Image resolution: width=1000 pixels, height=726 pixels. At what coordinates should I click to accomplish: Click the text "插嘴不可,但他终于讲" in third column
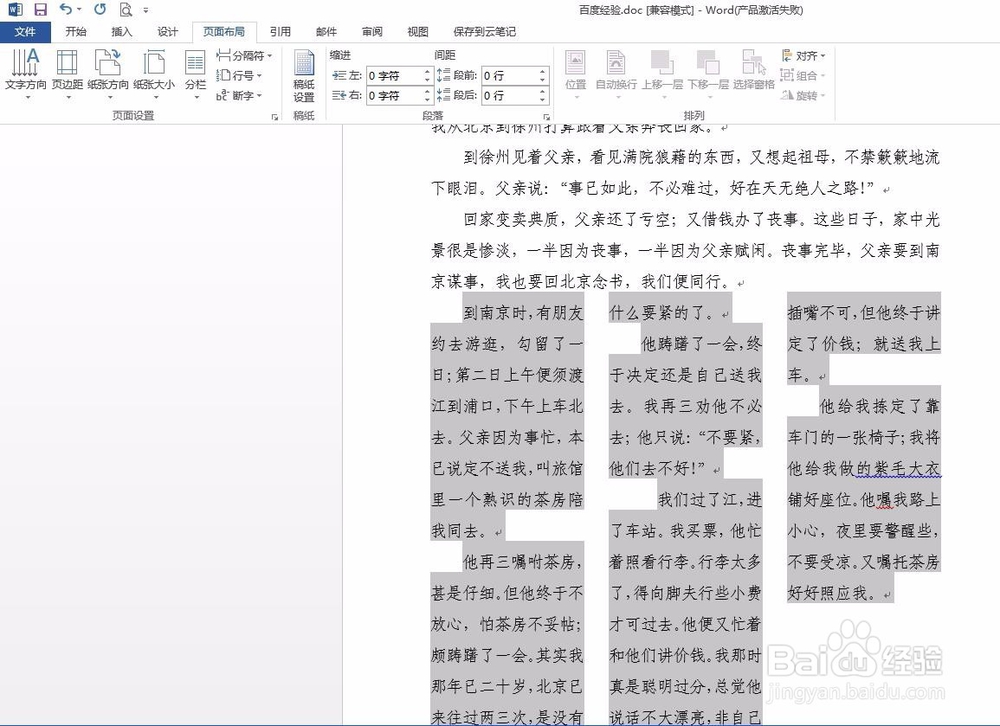tap(864, 313)
